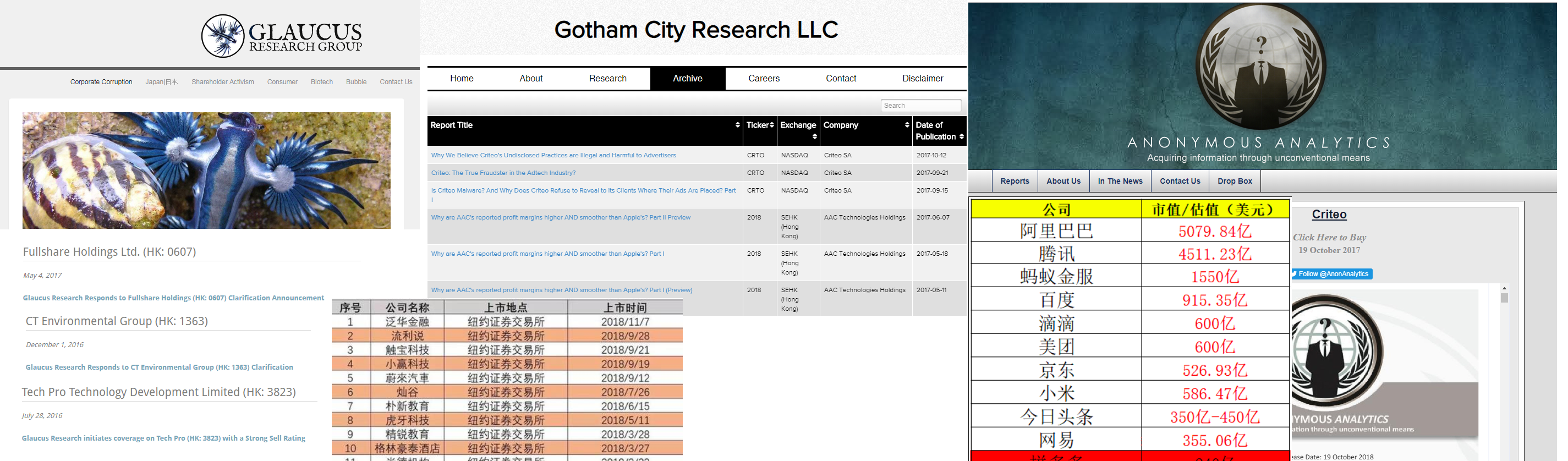Open Glaucus response to CT Environmental clarification
Image resolution: width=1568 pixels, height=461 pixels.
[160, 367]
